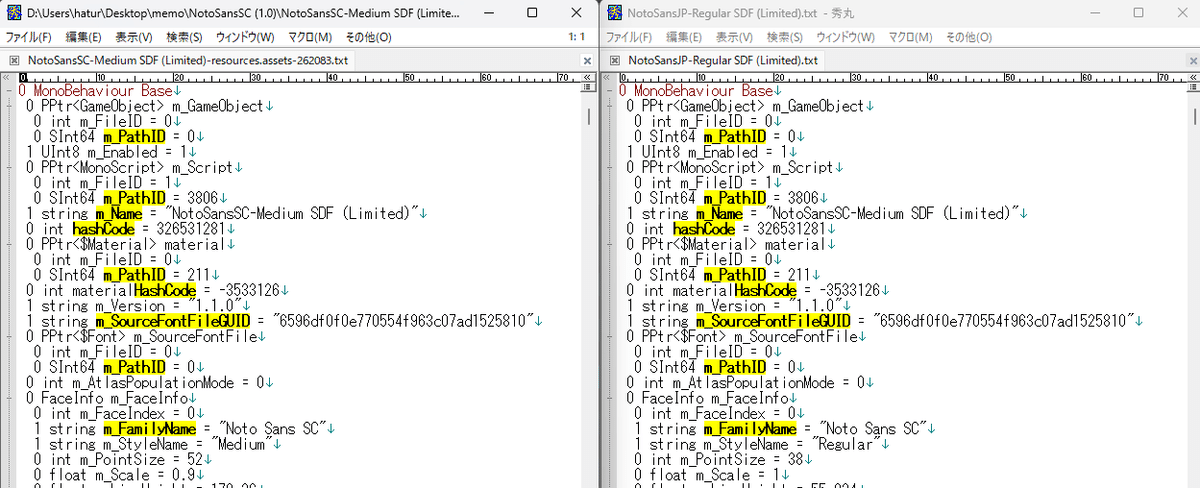Collapse MonoBehaviour Base fold marker in left window
The image size is (1200, 488).
point(10,91)
